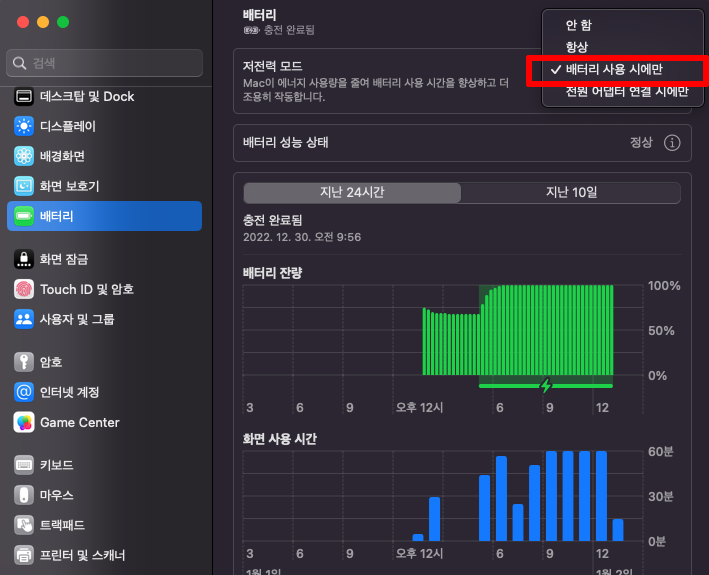Image resolution: width=709 pixels, height=575 pixels.
Task: Click the info icon next to 정상
Action: (x=672, y=143)
